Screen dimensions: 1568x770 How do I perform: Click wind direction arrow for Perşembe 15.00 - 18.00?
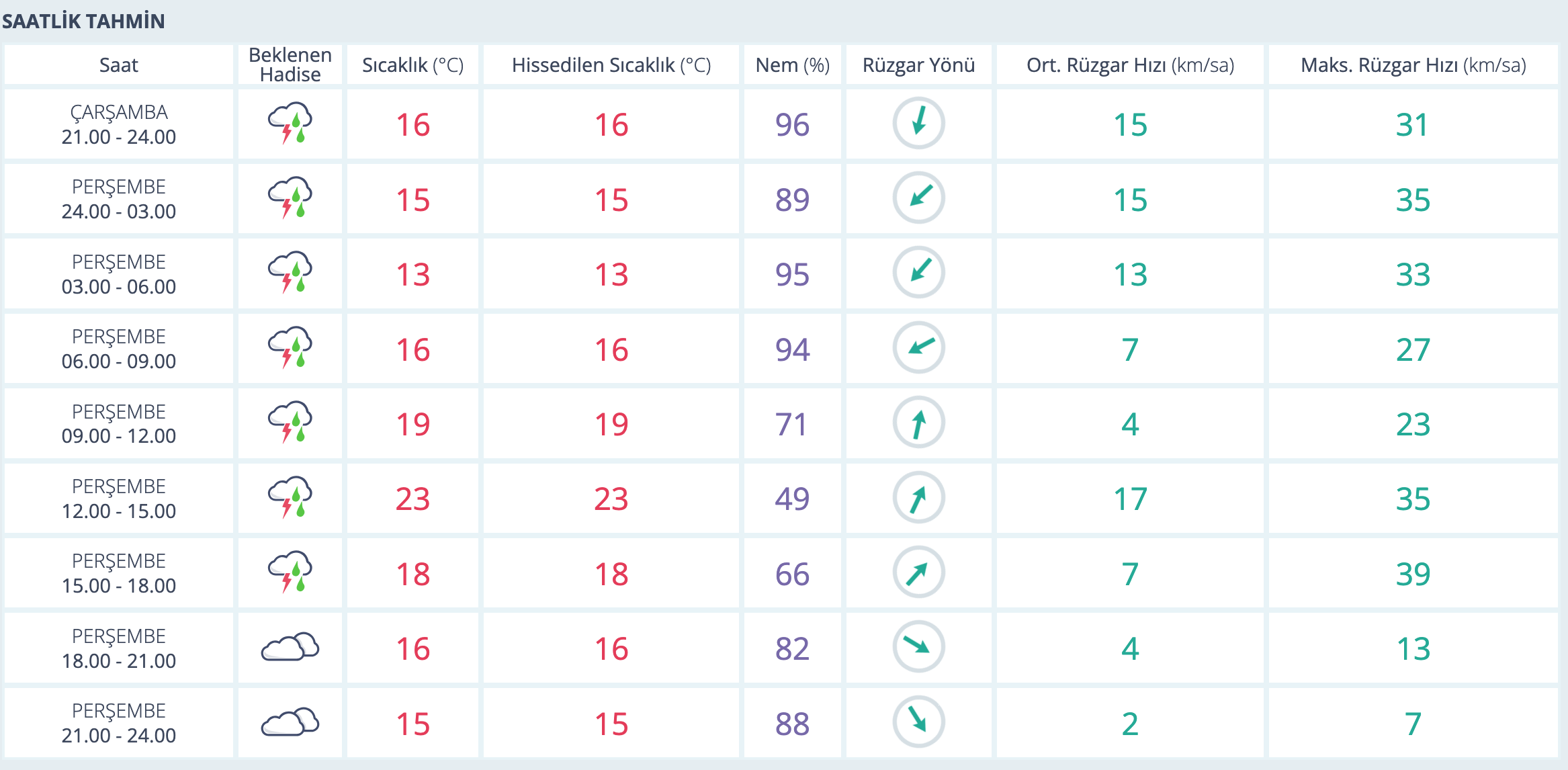coord(918,572)
